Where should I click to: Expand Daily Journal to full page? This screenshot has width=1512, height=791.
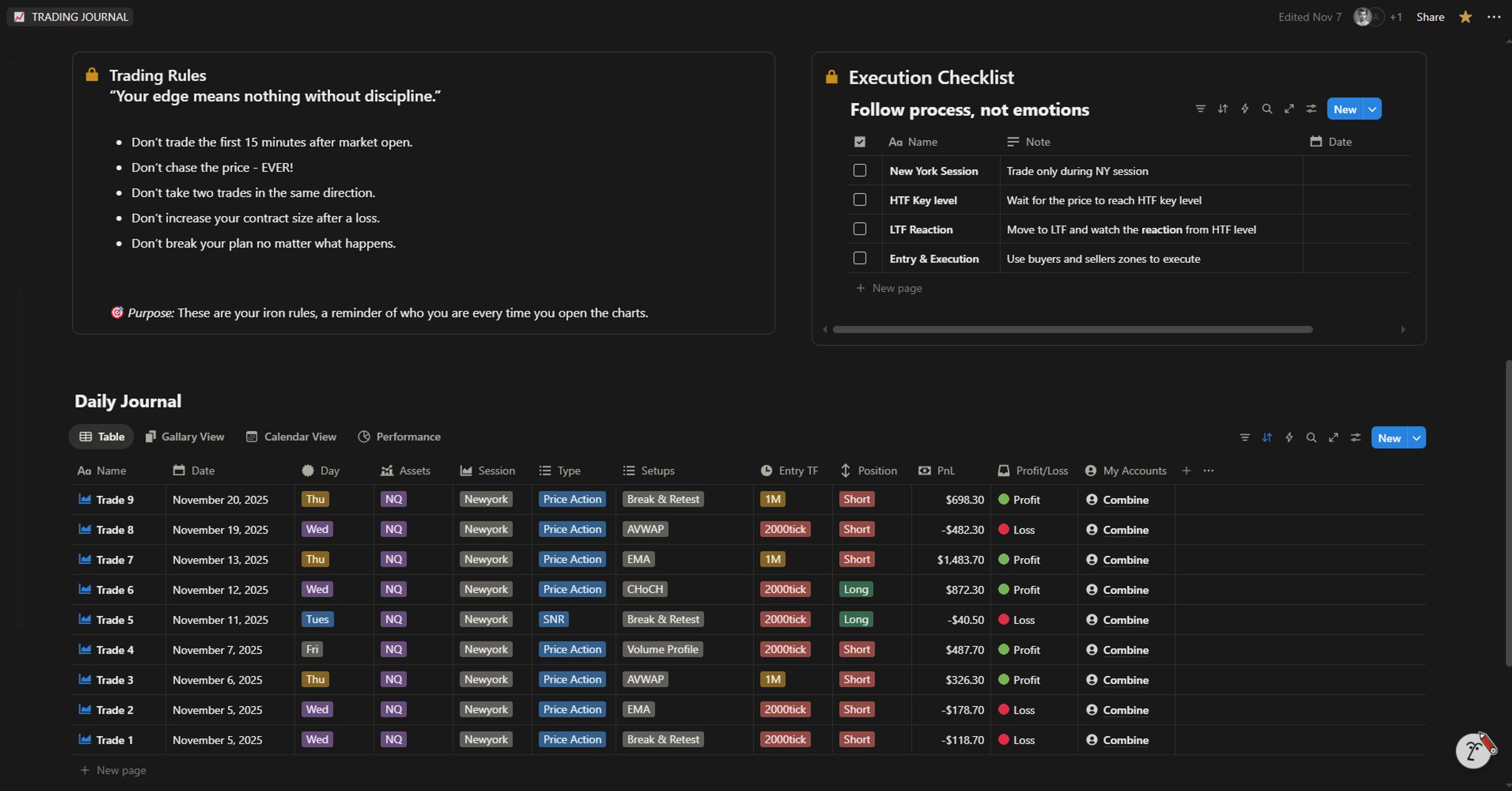point(1333,437)
